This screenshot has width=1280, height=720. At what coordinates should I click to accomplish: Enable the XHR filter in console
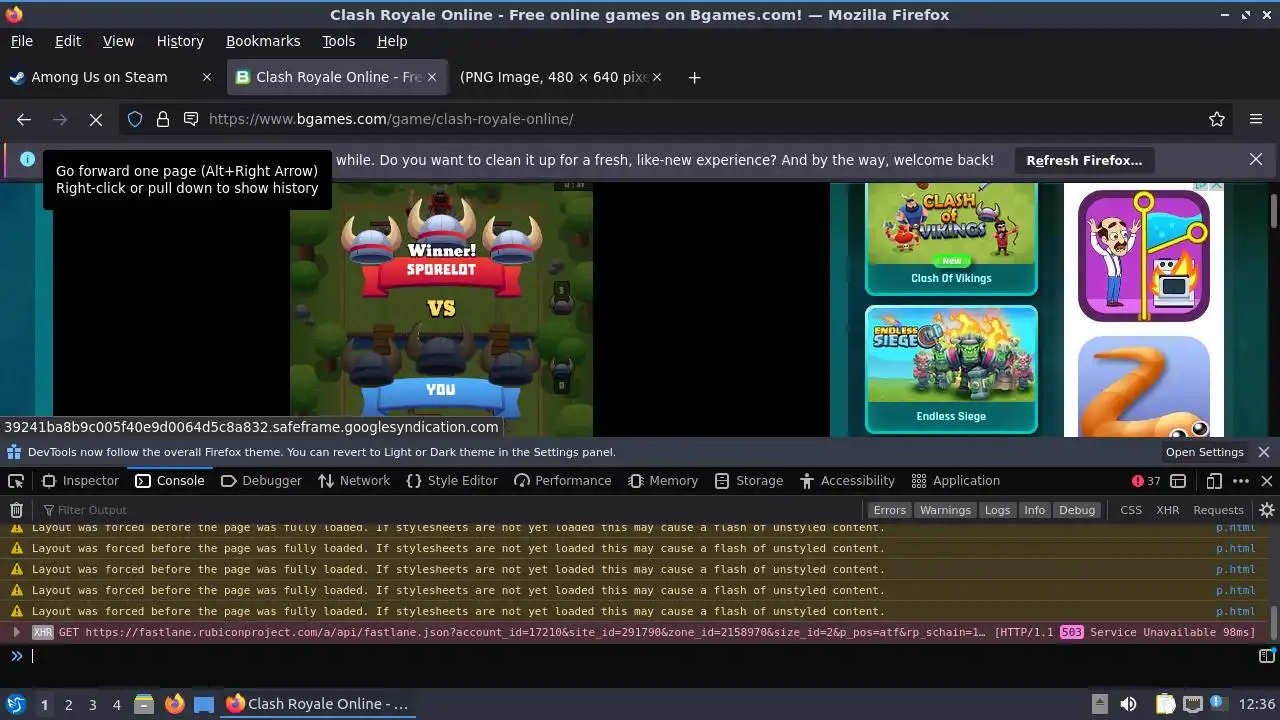pos(1167,510)
